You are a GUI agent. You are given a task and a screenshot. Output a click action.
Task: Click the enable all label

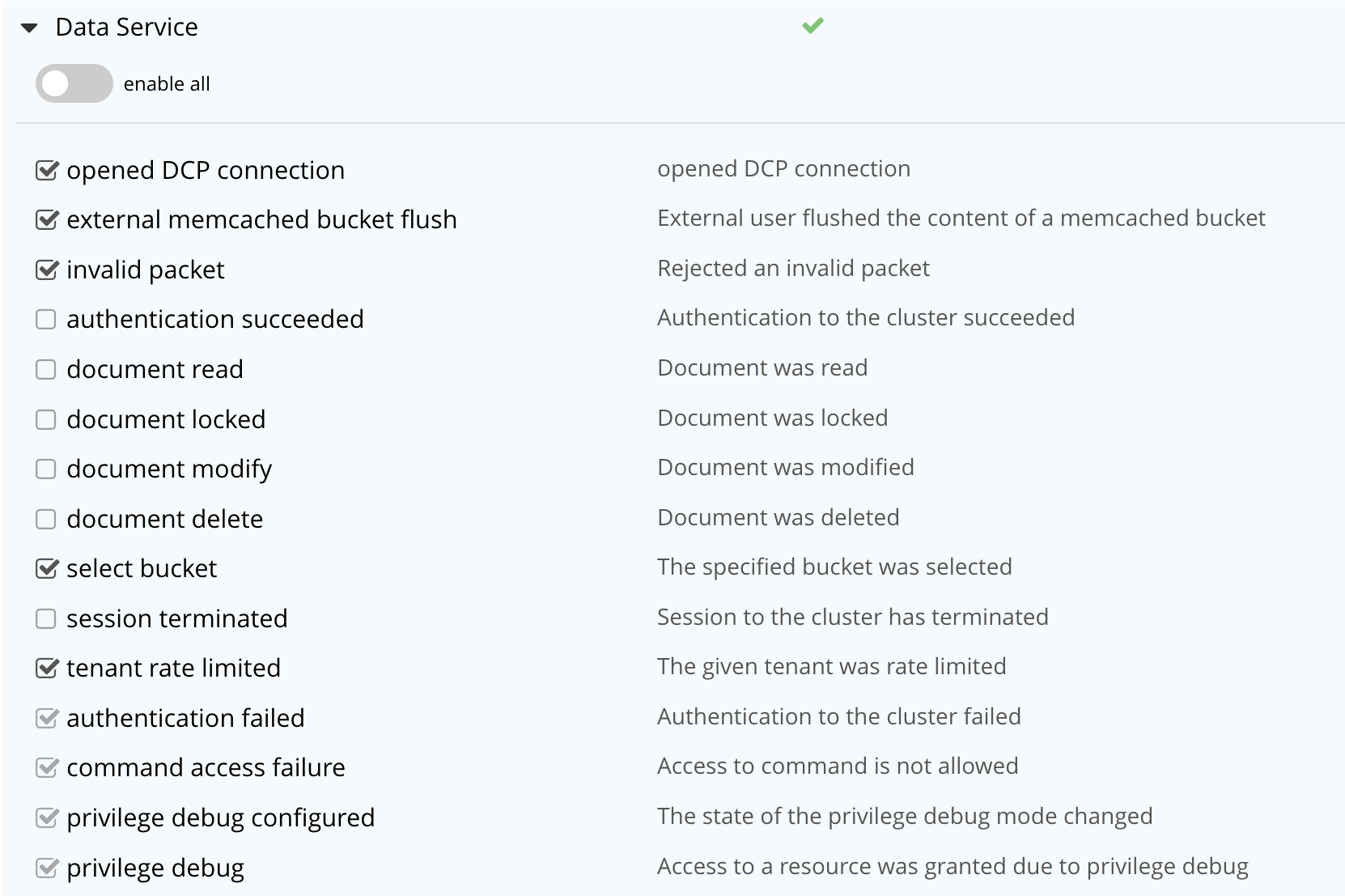pos(167,84)
